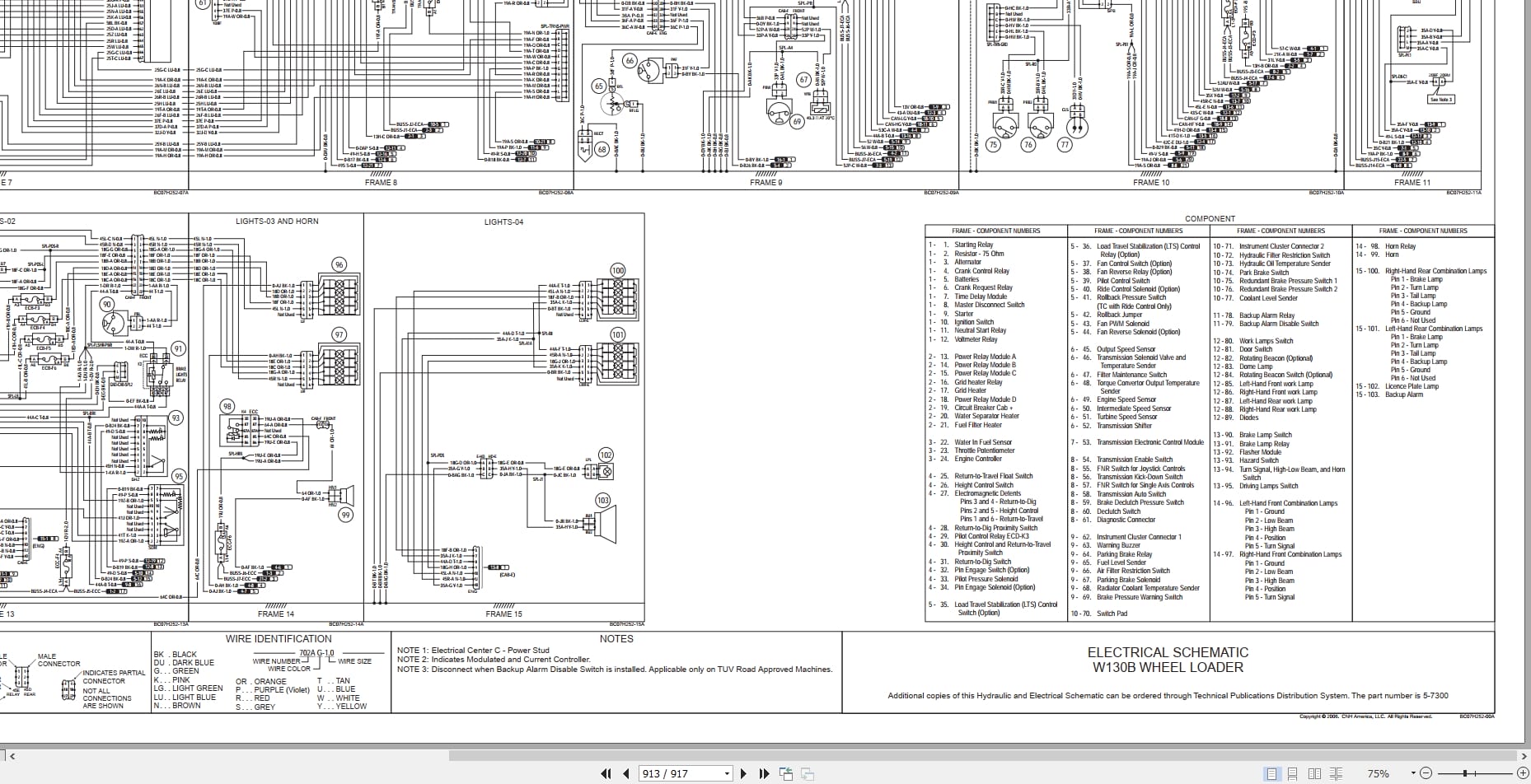Enable two-page continuous facing view
The height and width of the screenshot is (784, 1531).
click(x=1336, y=773)
